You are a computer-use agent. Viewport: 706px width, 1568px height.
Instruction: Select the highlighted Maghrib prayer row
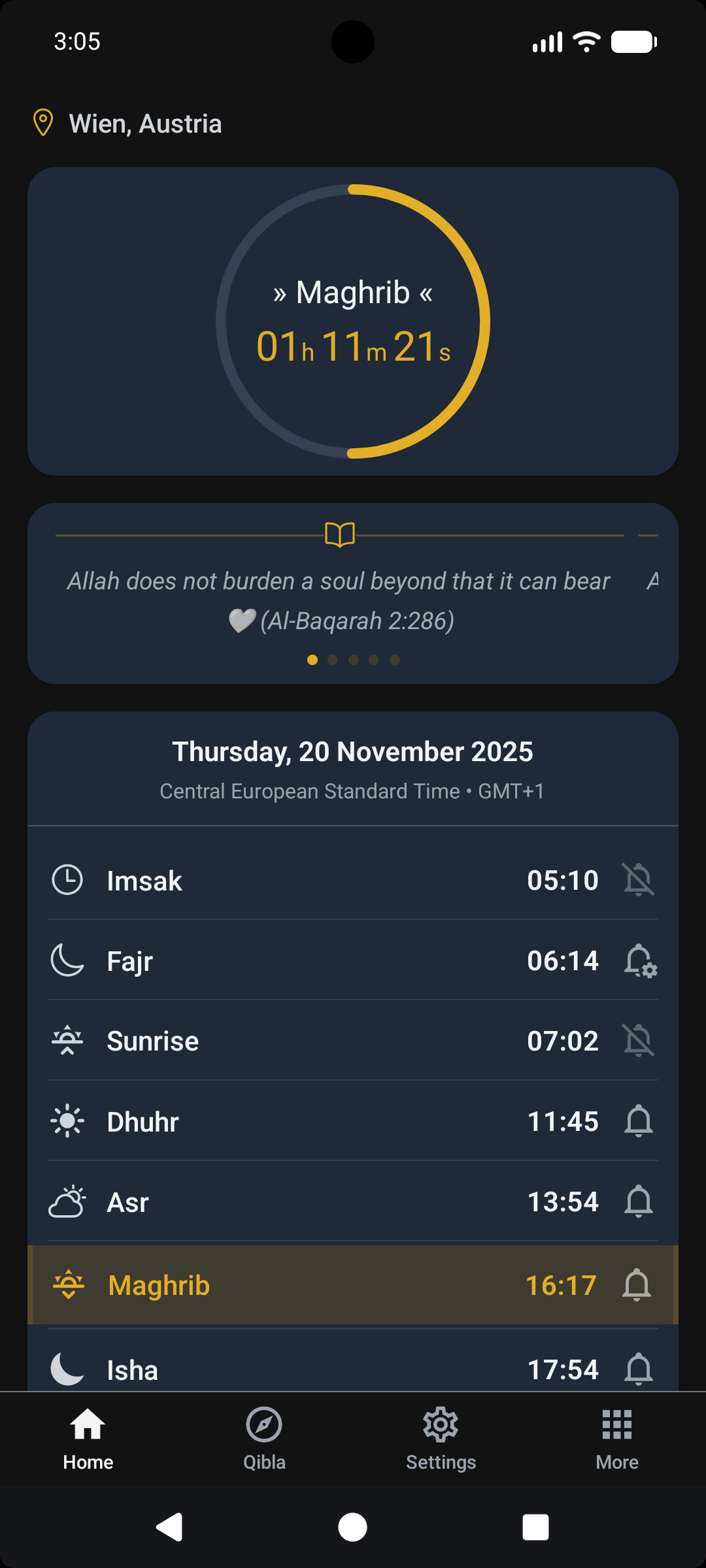353,1285
